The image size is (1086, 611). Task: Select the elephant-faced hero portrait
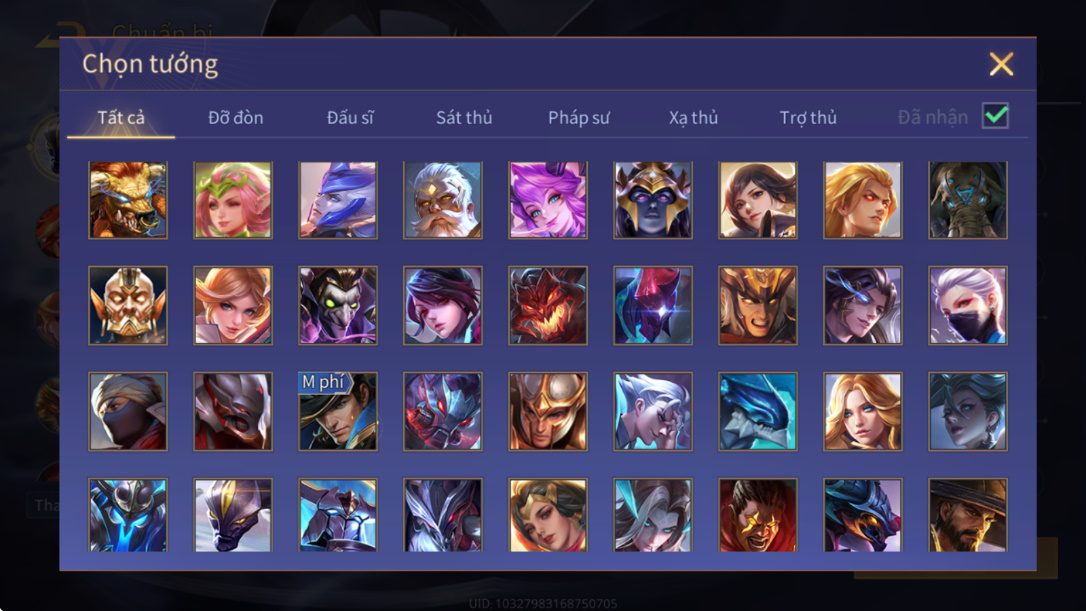coord(968,200)
